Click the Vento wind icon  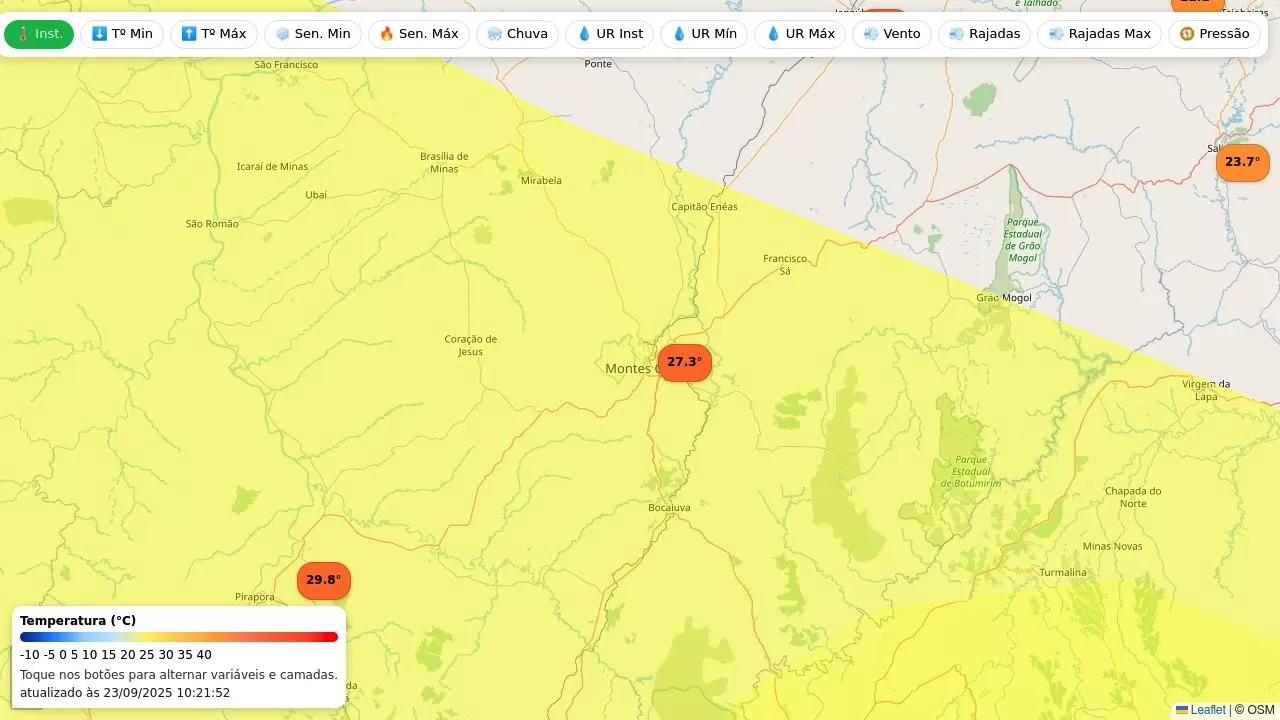(871, 34)
